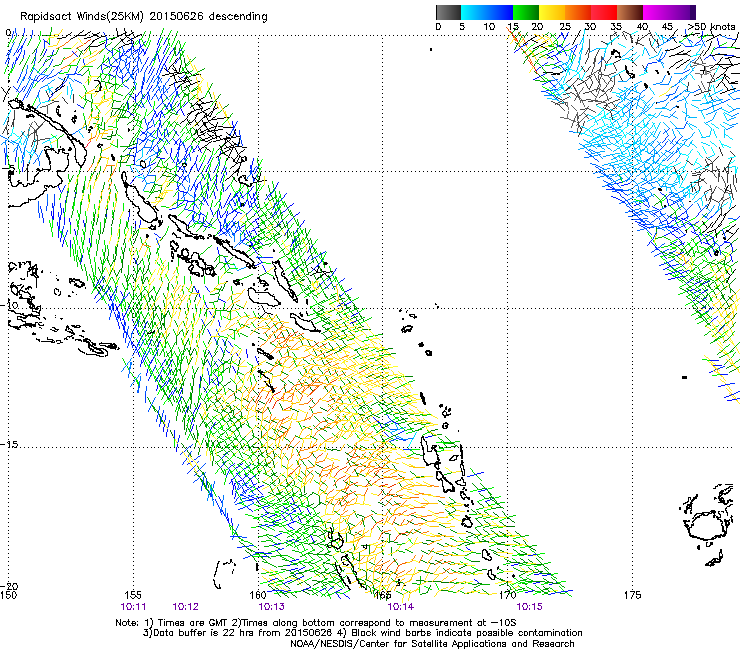Click the 160 longitude axis label
740x650 pixels.
coord(258,595)
